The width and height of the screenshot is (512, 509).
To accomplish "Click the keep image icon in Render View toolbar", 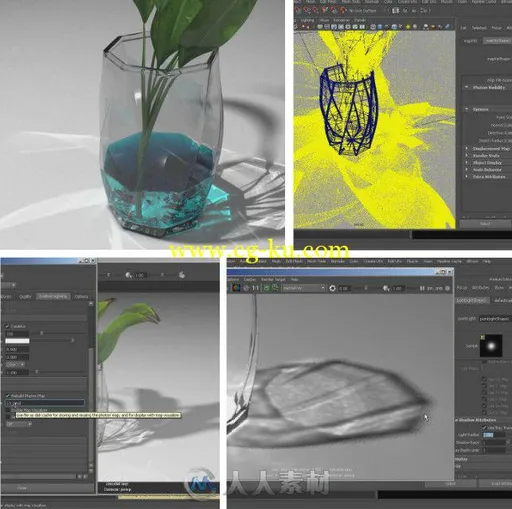I will (266, 288).
